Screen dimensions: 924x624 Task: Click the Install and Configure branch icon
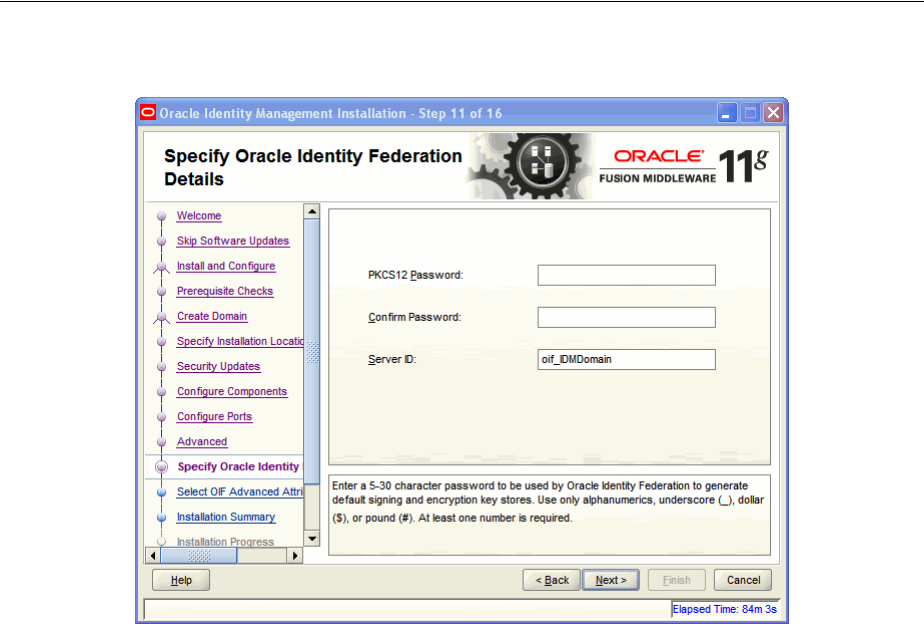161,267
